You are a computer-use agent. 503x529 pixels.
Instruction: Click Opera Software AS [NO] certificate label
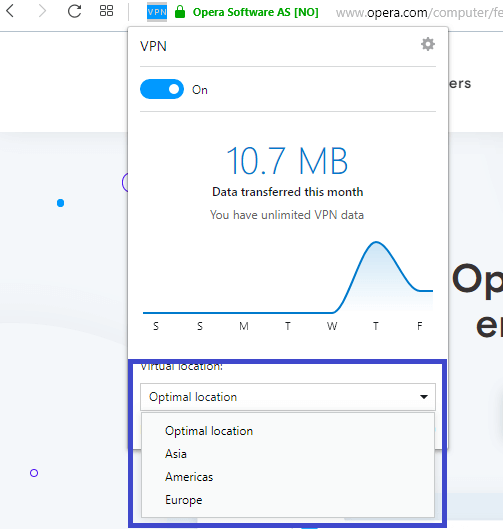[x=255, y=12]
